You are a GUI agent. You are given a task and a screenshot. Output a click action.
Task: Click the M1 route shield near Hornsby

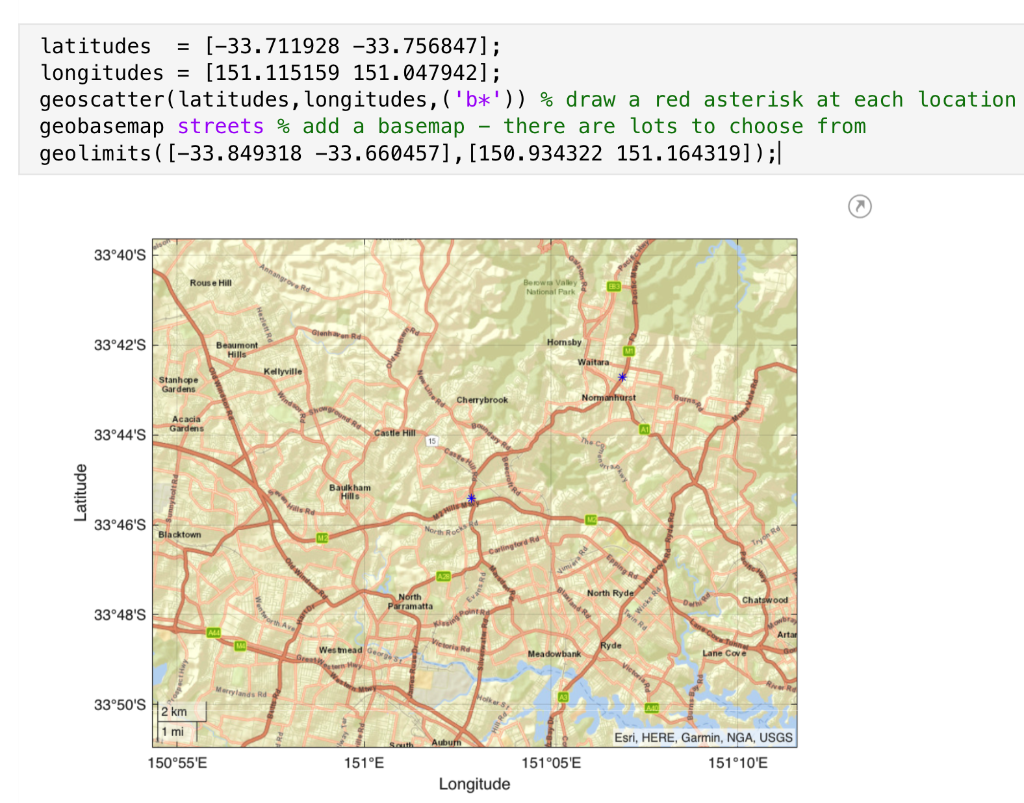pyautogui.click(x=629, y=351)
